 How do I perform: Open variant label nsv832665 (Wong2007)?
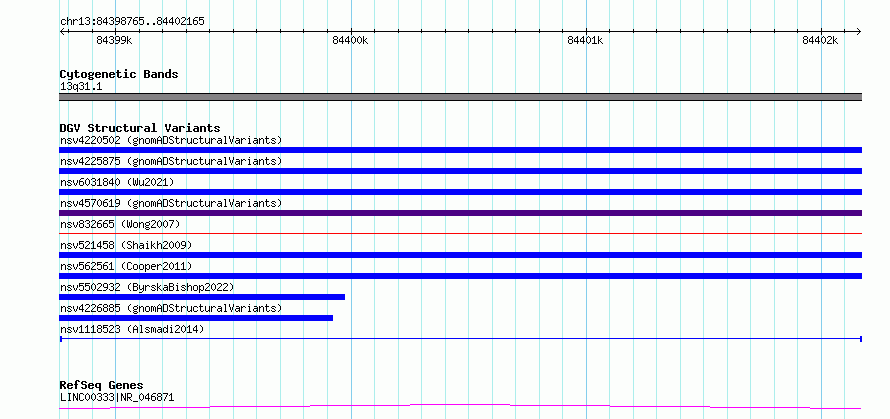pyautogui.click(x=120, y=224)
